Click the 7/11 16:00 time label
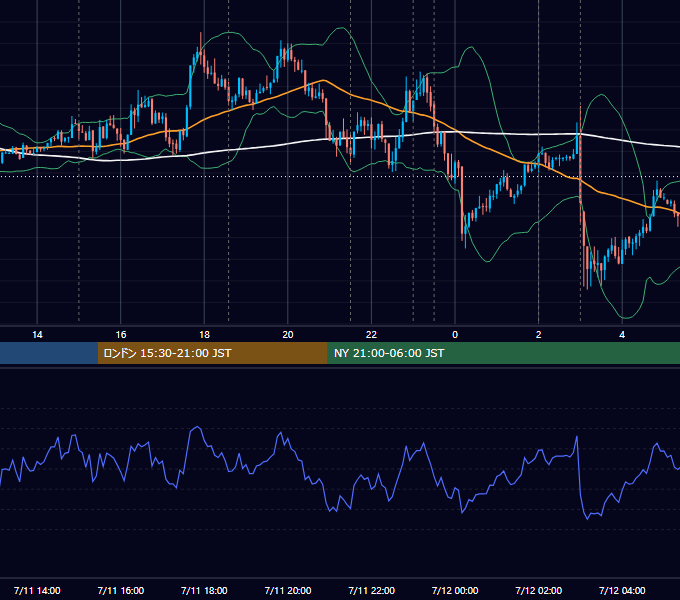 pos(121,590)
